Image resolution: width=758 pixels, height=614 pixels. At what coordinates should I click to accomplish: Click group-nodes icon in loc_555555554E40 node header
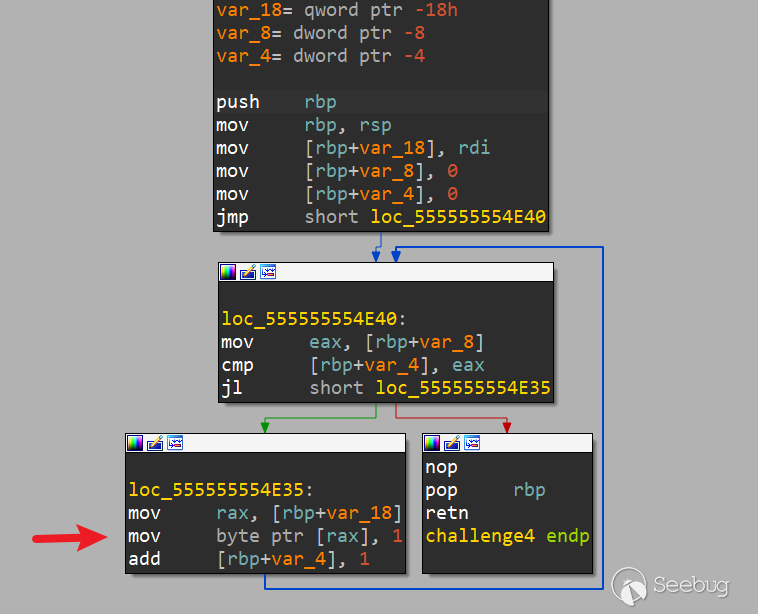268,272
